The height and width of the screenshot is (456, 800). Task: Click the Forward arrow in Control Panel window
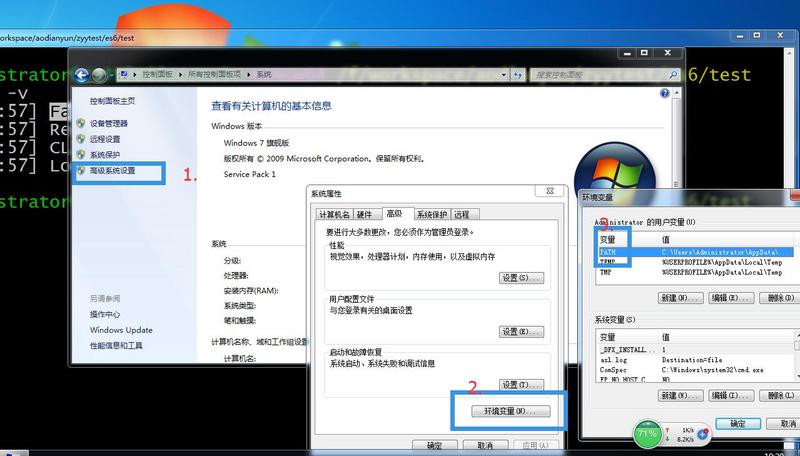point(99,75)
